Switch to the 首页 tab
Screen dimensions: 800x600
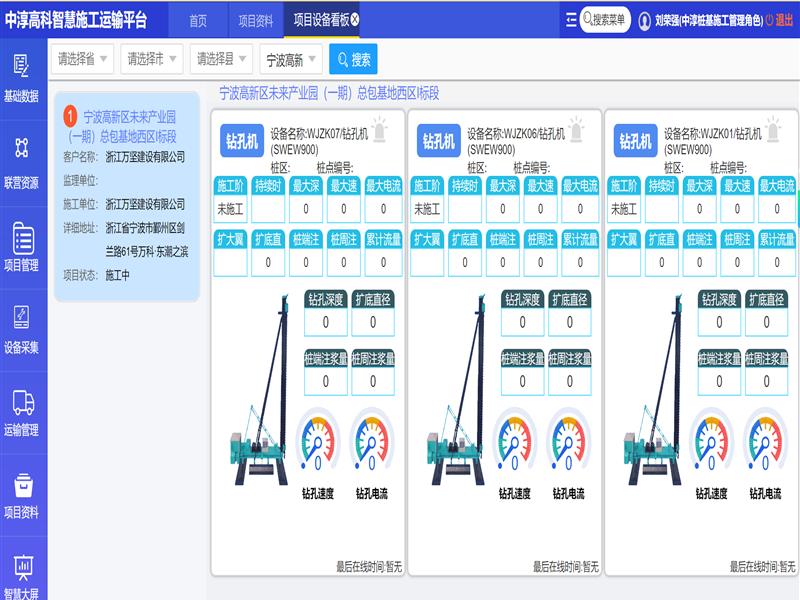(198, 20)
